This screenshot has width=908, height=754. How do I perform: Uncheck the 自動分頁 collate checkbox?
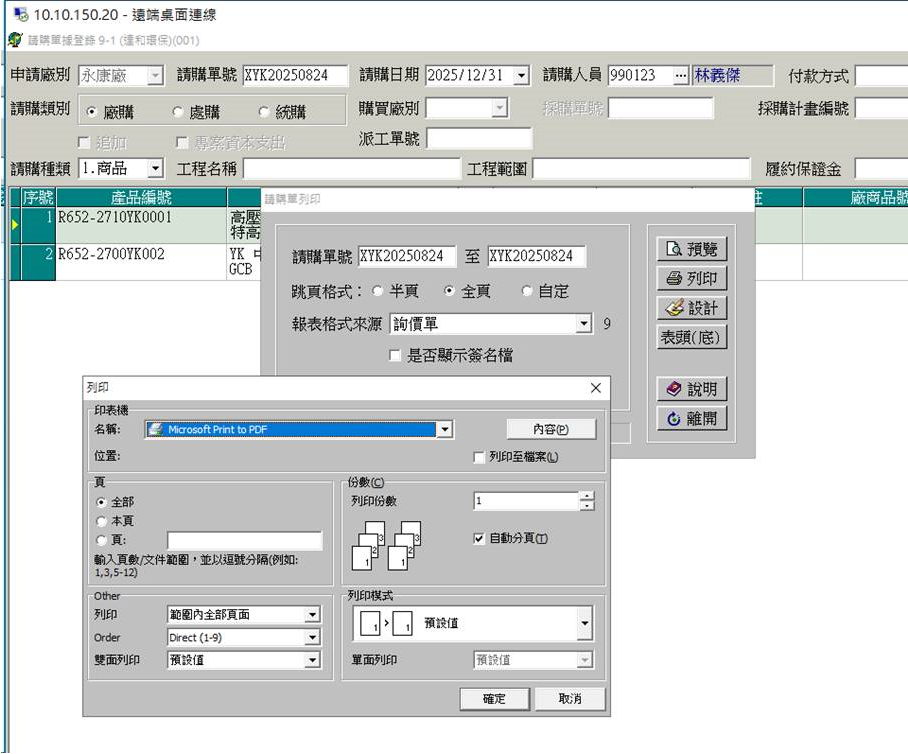(x=479, y=538)
